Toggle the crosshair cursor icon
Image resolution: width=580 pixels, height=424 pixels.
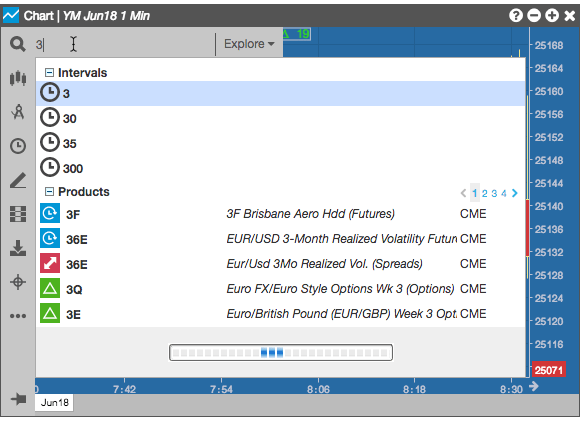18,282
